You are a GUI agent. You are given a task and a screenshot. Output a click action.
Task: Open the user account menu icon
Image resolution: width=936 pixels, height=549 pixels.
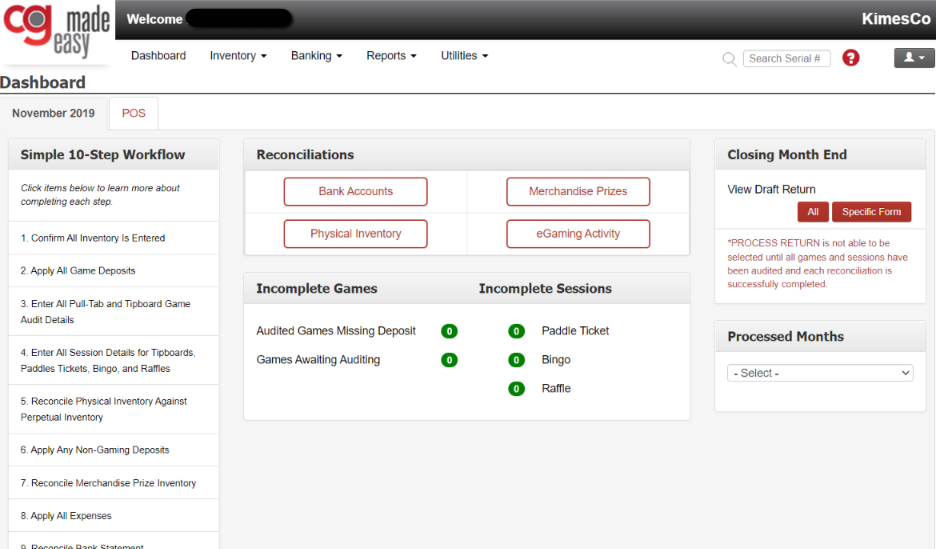pos(914,58)
